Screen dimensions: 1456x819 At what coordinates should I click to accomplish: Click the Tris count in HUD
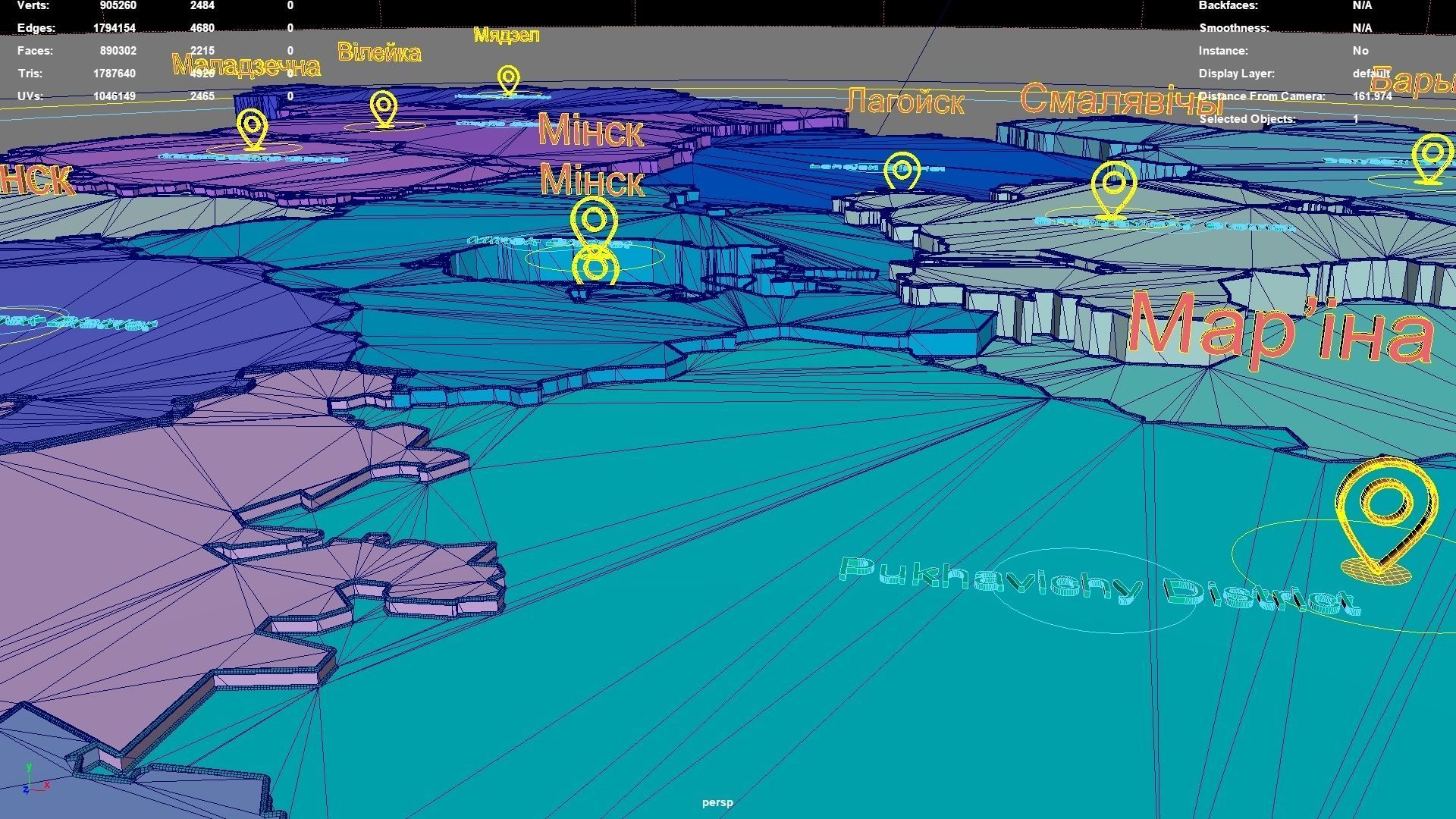[115, 74]
